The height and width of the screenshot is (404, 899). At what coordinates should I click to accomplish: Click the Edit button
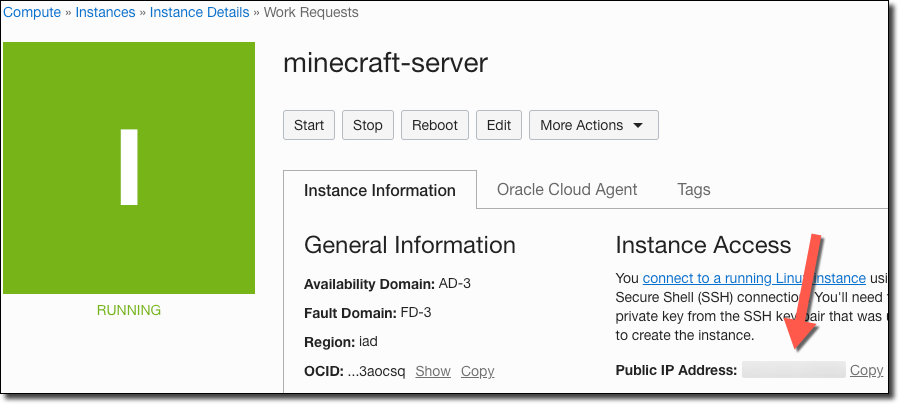pyautogui.click(x=499, y=125)
